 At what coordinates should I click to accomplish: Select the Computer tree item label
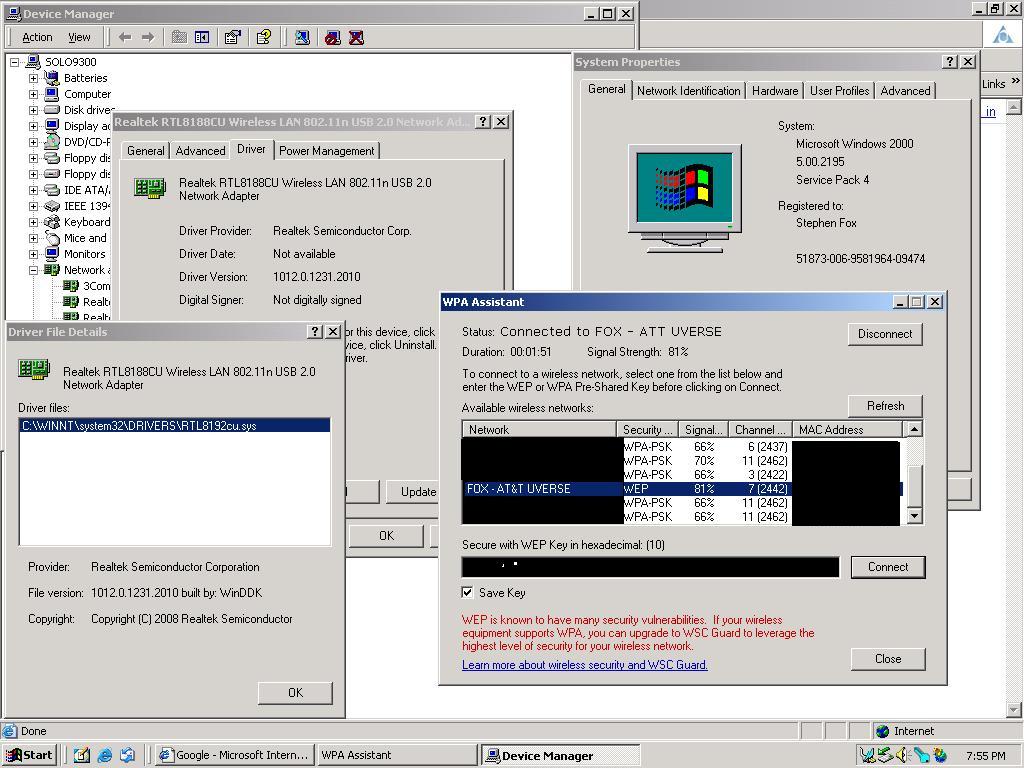[88, 94]
